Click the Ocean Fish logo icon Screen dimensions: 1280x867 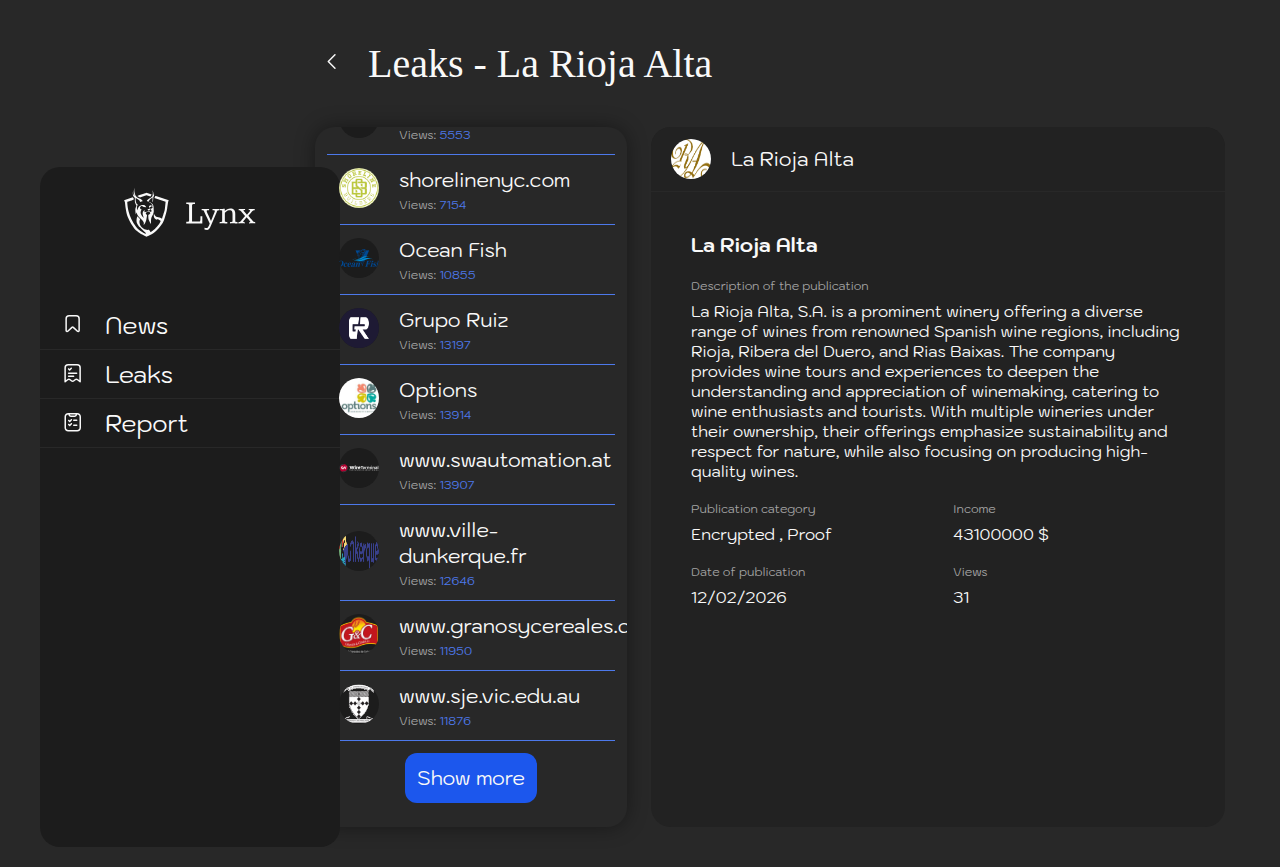[x=359, y=258]
